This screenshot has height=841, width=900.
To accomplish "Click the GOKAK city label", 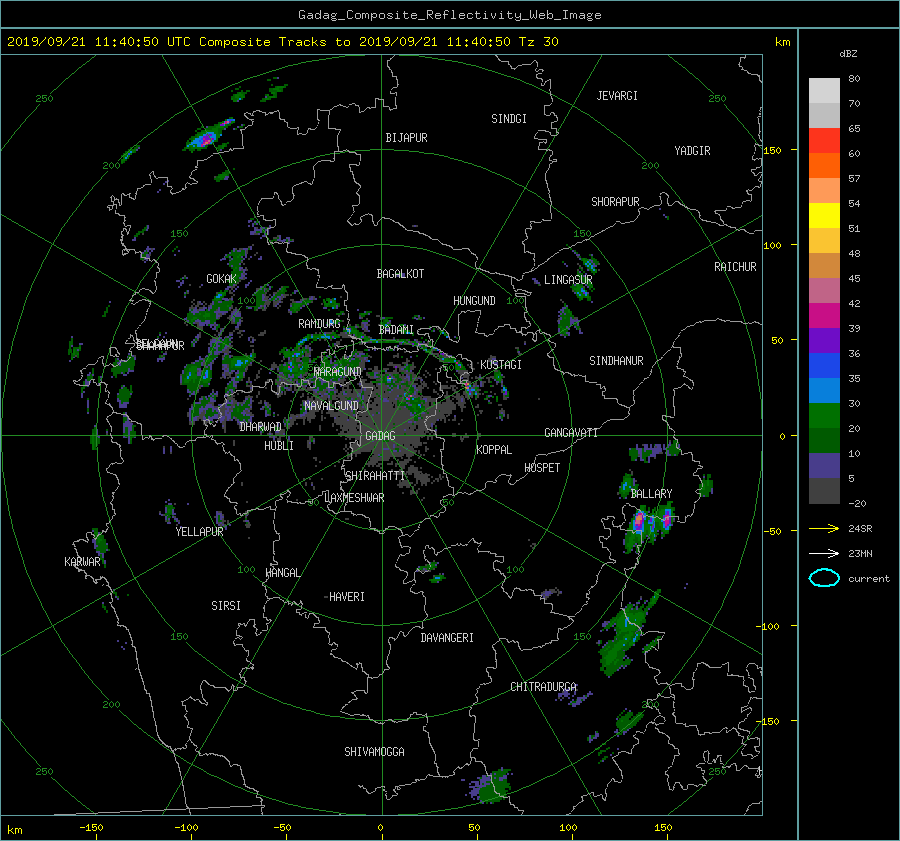I will [222, 279].
